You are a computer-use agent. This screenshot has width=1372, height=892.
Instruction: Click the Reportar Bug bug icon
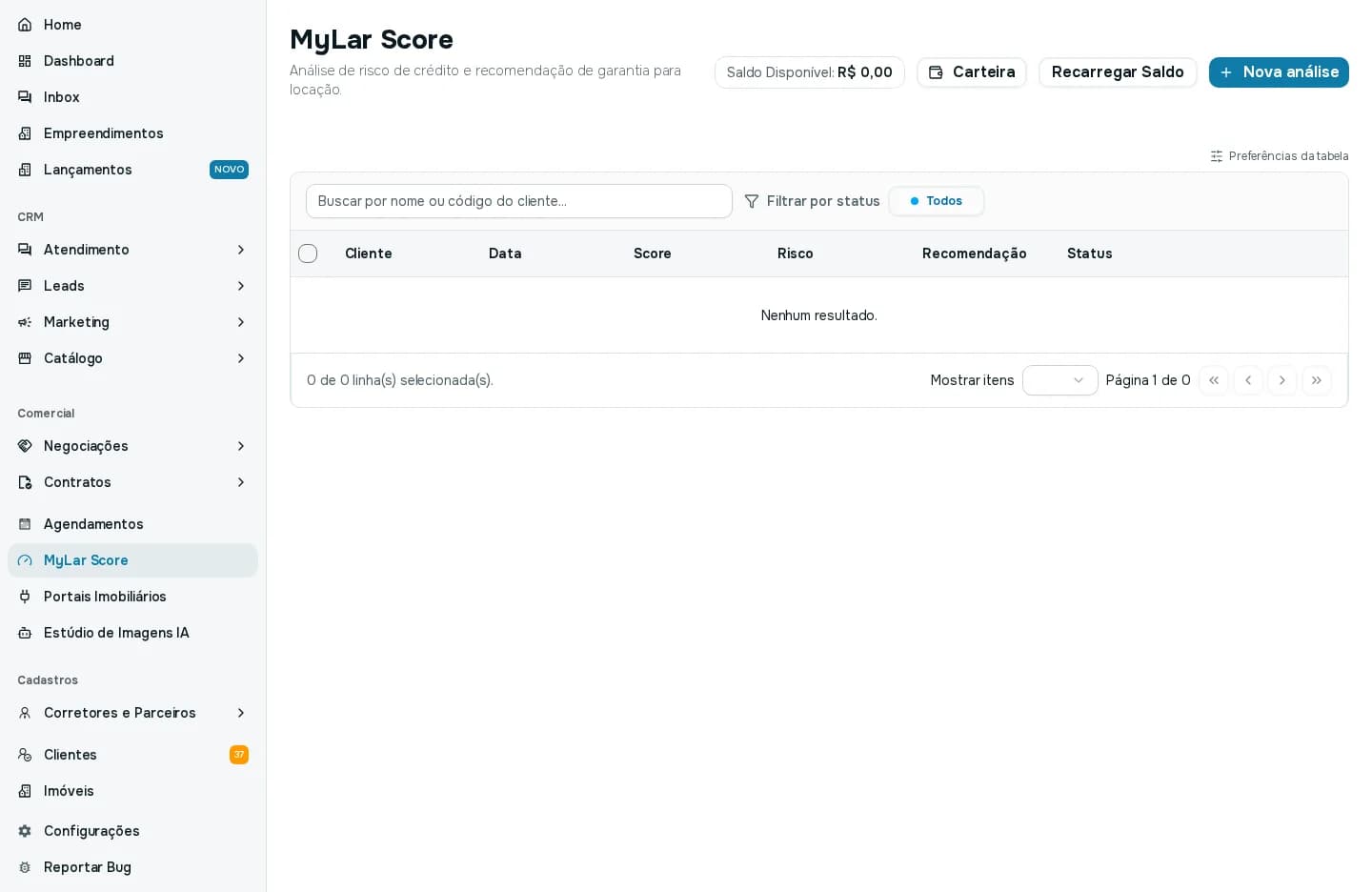(x=25, y=867)
